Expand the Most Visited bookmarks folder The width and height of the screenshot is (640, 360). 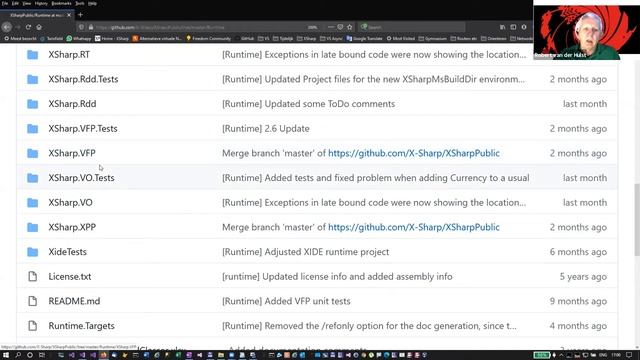pyautogui.click(x=400, y=38)
